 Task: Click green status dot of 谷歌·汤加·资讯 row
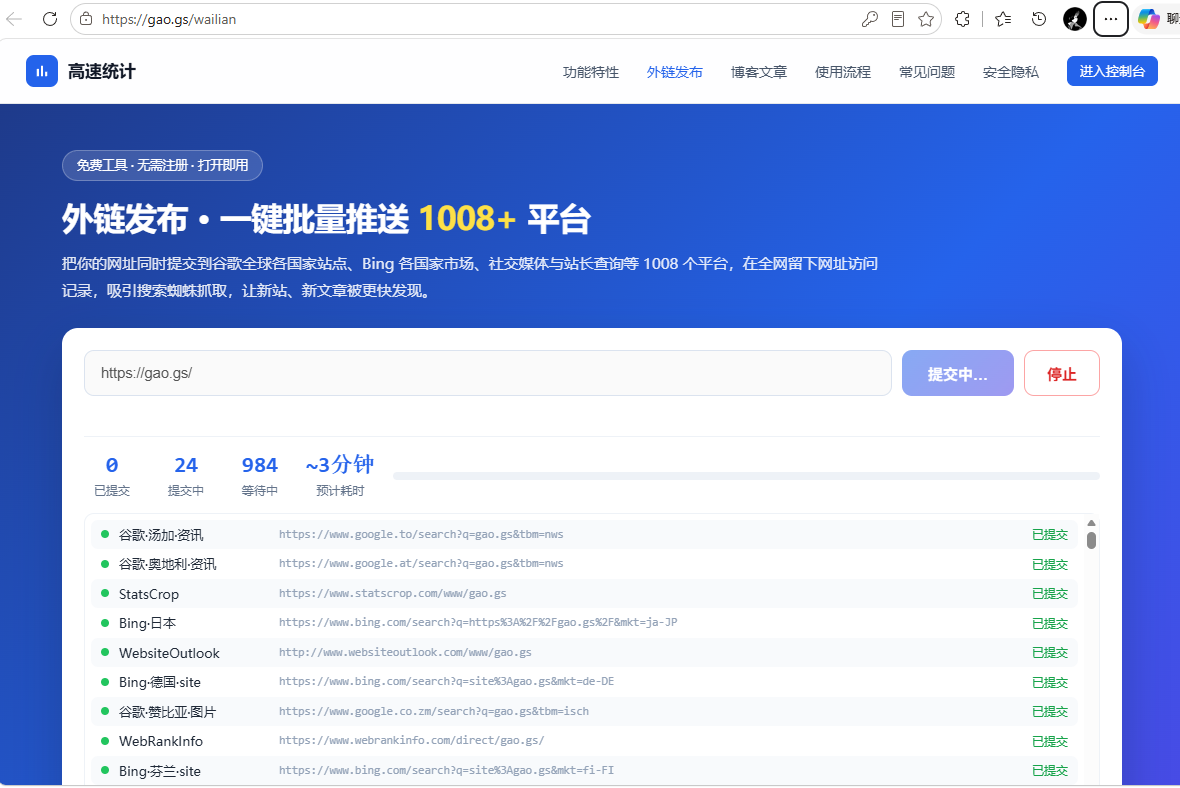(105, 534)
